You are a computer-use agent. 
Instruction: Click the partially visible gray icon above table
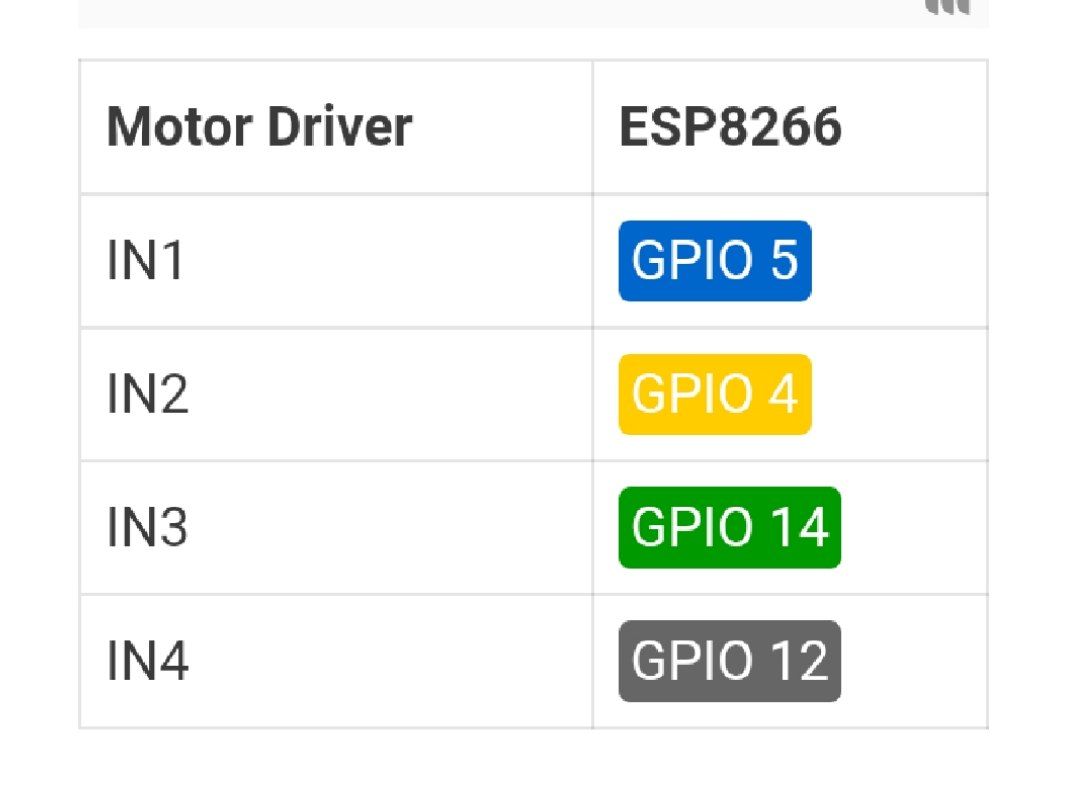946,8
